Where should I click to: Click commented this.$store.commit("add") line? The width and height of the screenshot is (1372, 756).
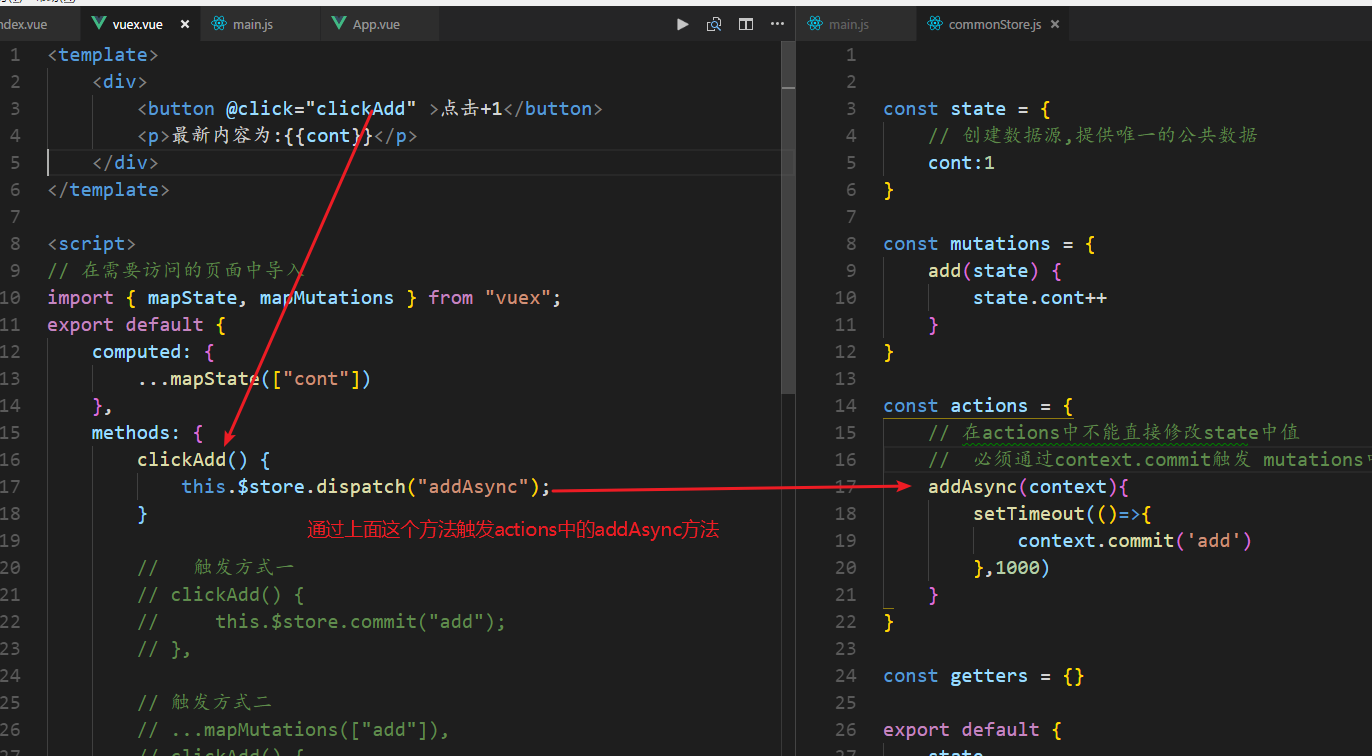tap(322, 621)
